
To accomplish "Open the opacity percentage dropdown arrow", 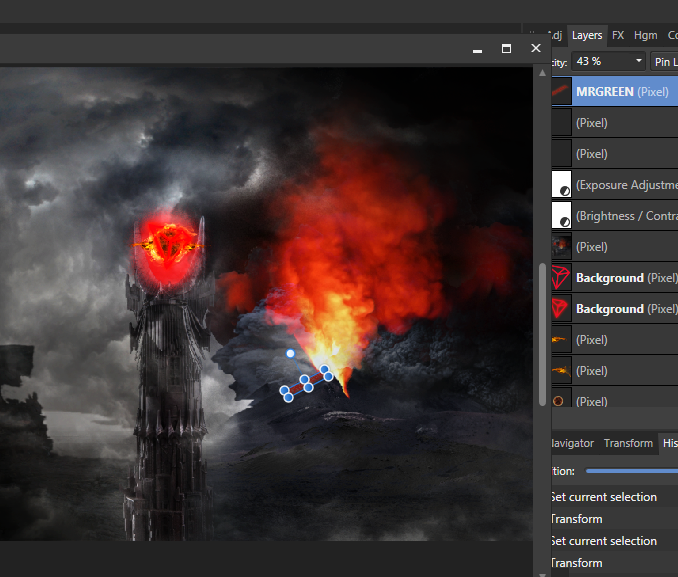I will [x=638, y=61].
